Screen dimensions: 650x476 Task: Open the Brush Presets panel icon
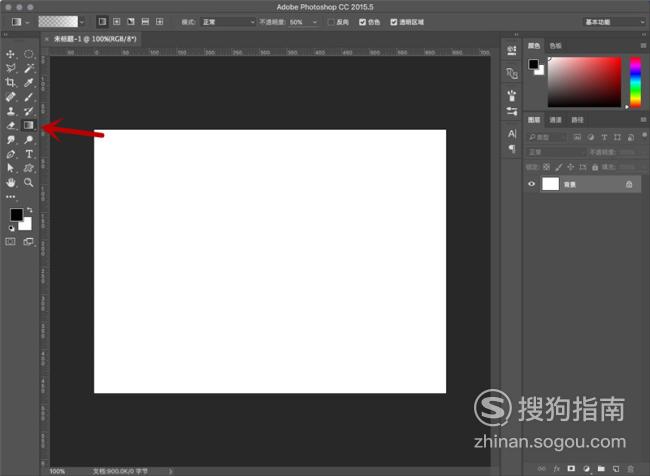tap(512, 111)
